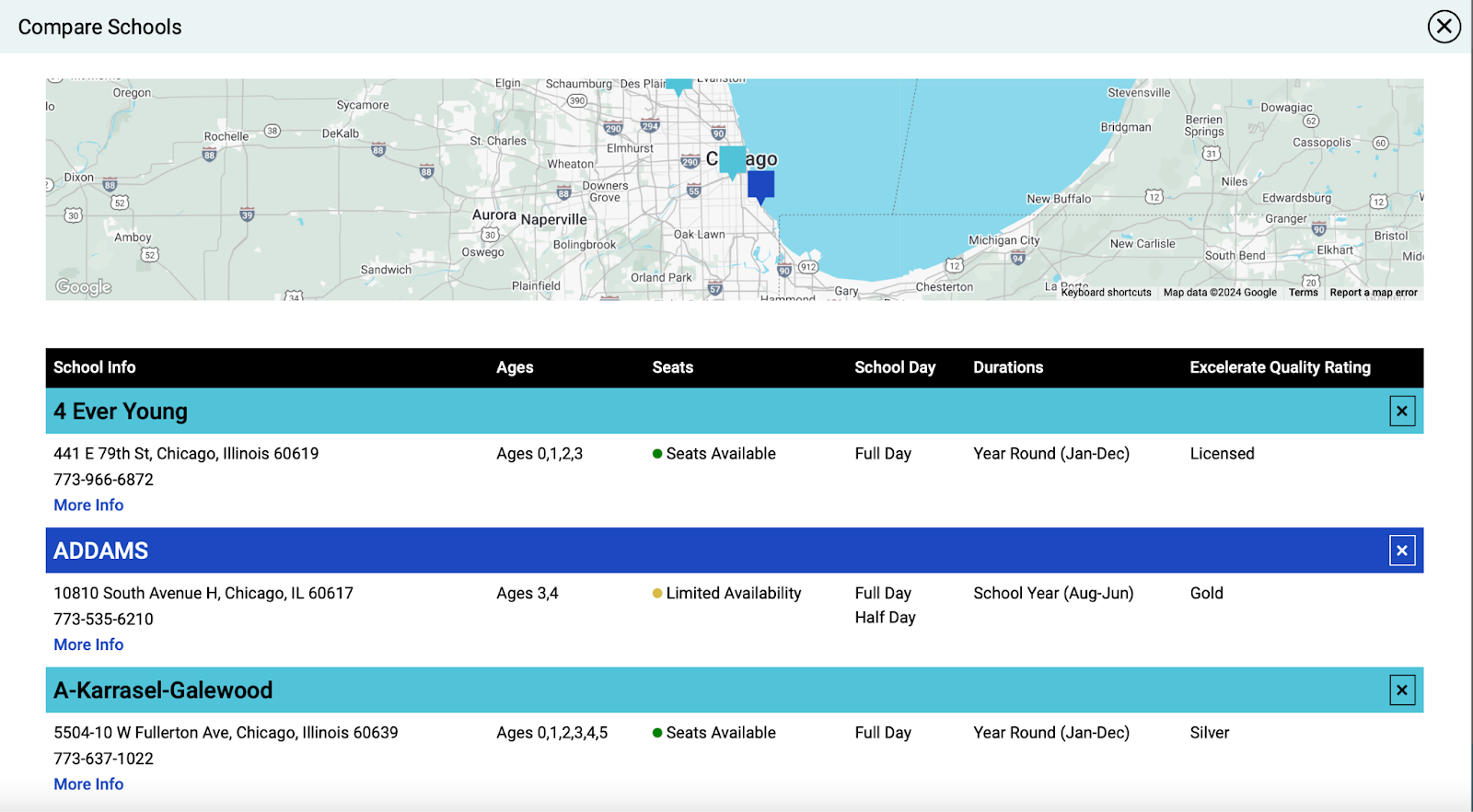Open More Info for A-Karrasel-Galewood

click(x=88, y=784)
